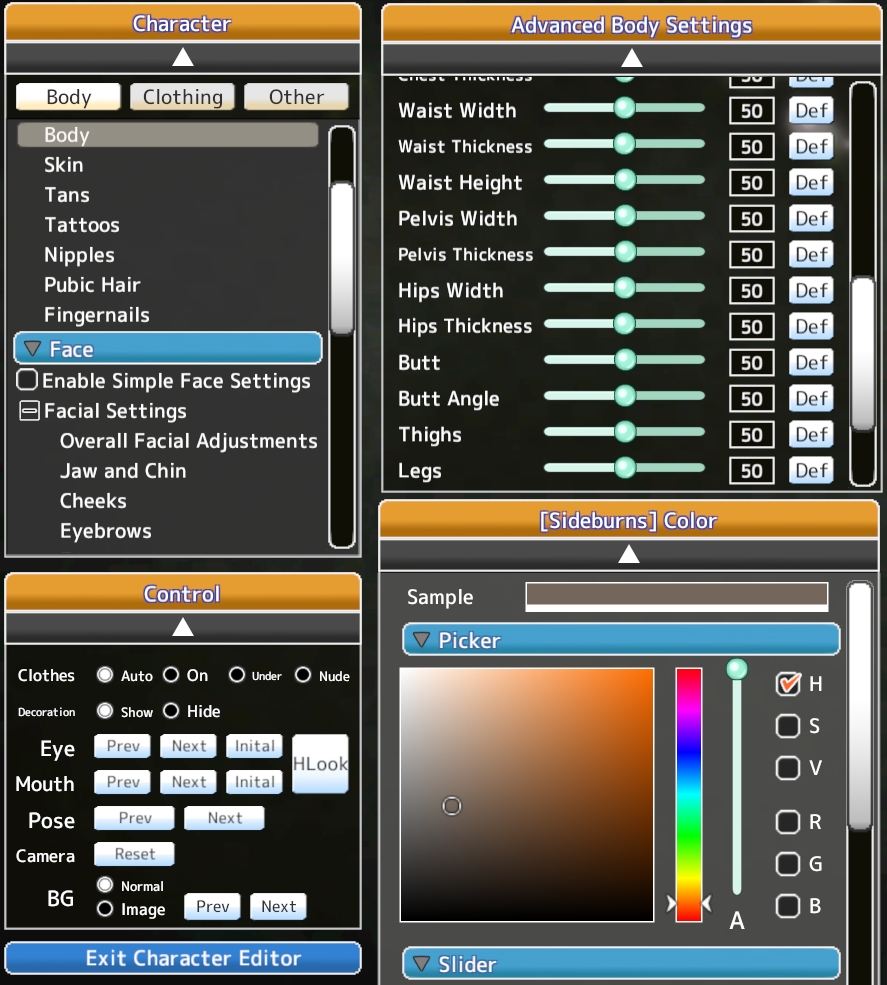887x985 pixels.
Task: Collapse the Sideburns Color panel arrow
Action: click(x=628, y=554)
